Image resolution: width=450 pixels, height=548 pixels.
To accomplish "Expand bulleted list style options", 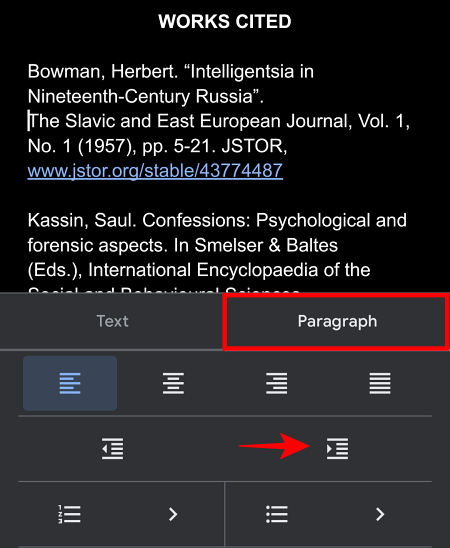I will pos(380,514).
